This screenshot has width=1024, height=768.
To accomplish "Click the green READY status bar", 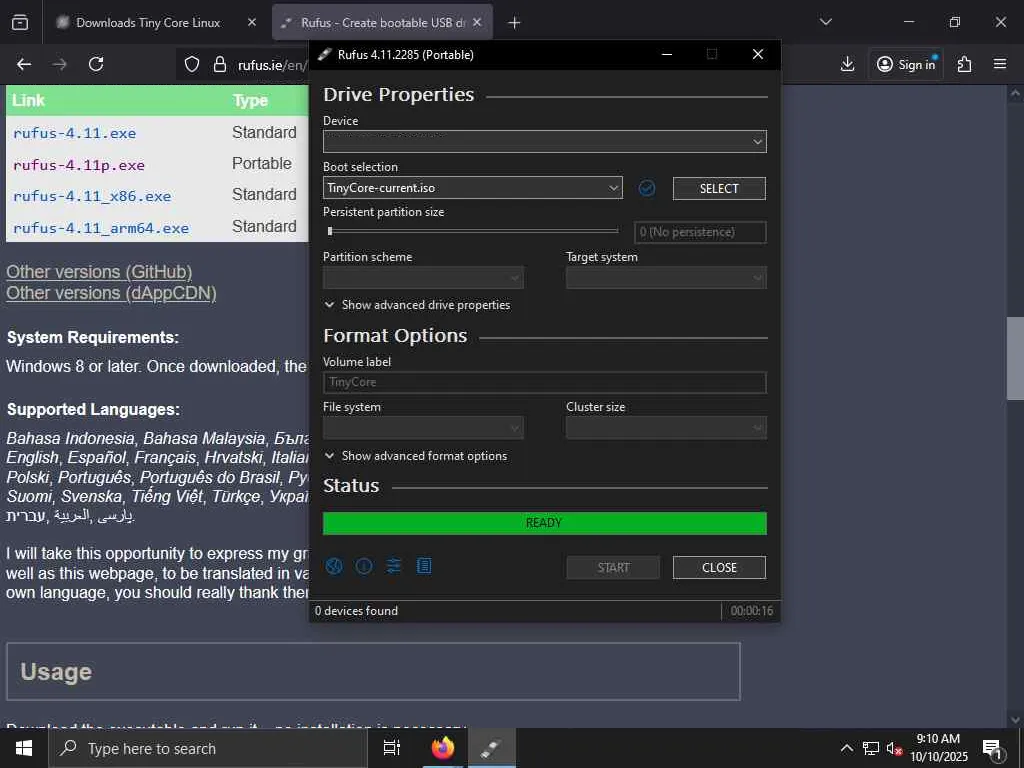I will coord(545,523).
